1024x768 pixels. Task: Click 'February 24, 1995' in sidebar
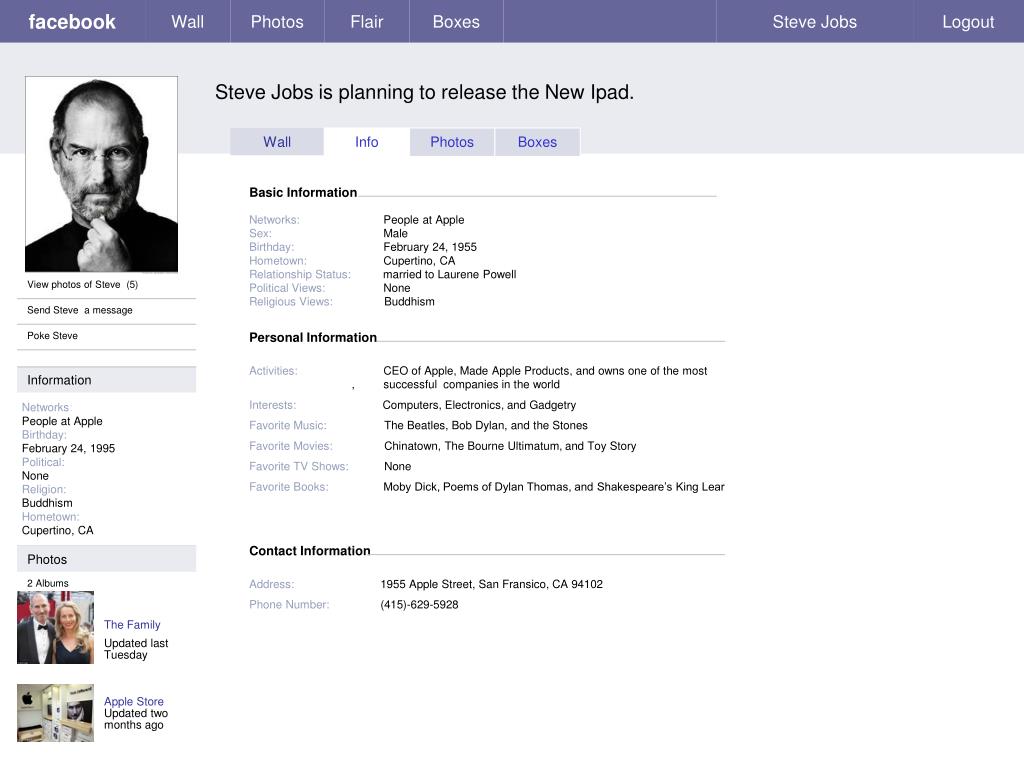click(69, 448)
